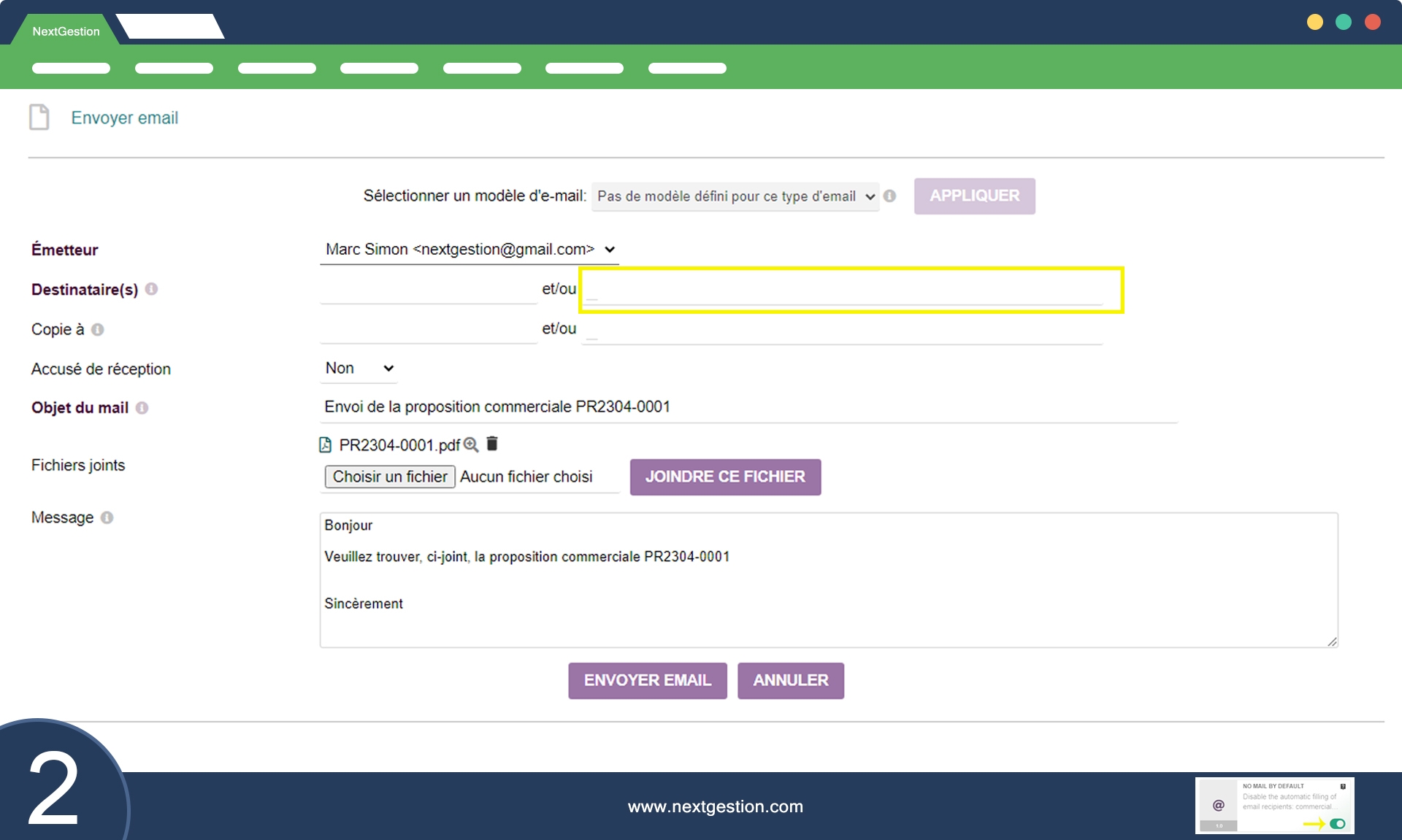Delete the PR2304-0001.pdf attachment with the trash icon
Screen dimensions: 1402x840
pyautogui.click(x=492, y=444)
